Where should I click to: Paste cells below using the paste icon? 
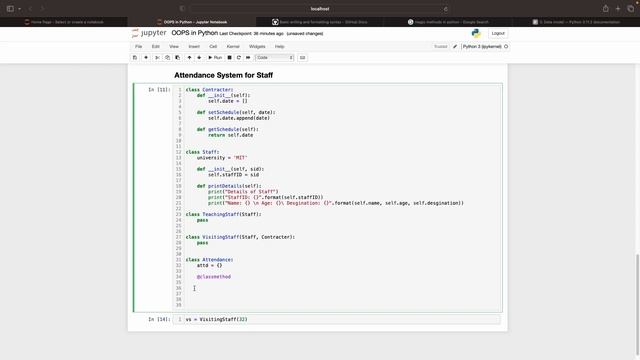coord(178,58)
